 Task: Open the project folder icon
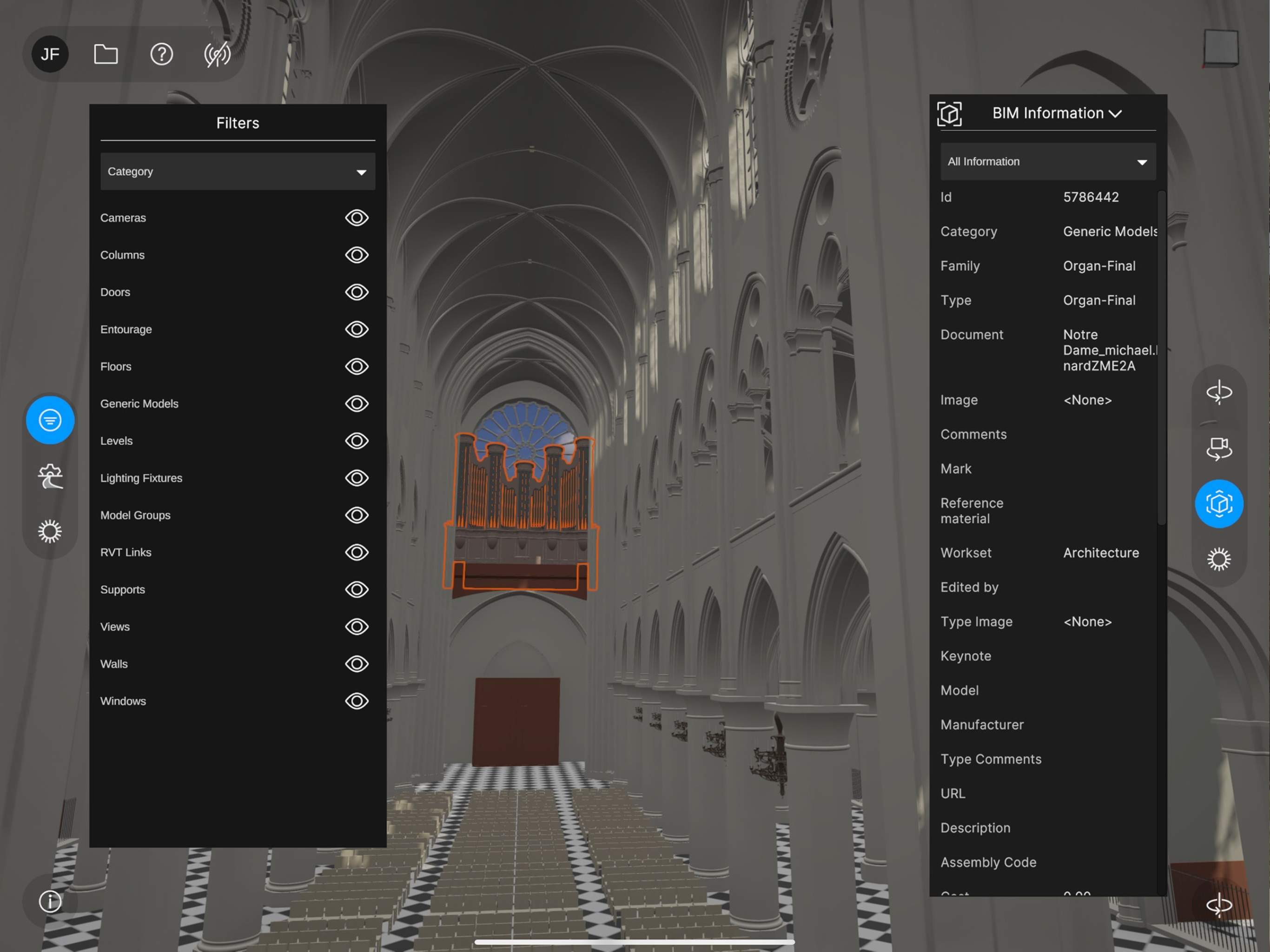pos(106,54)
